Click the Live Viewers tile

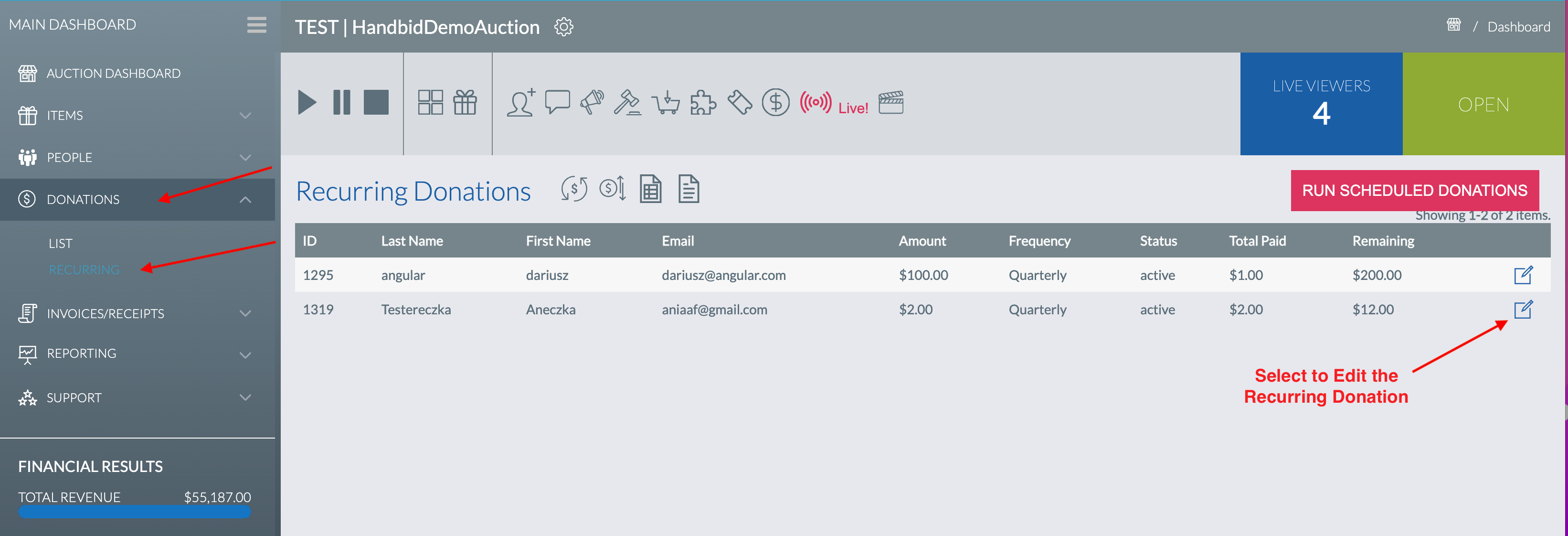[1322, 104]
